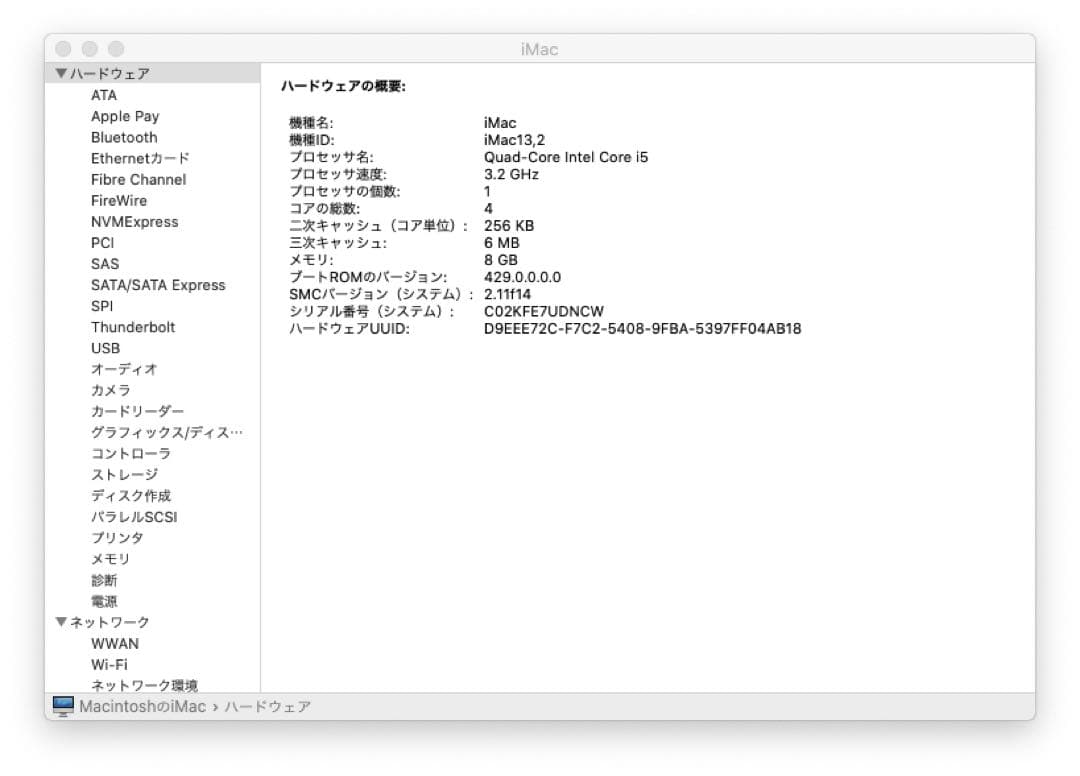This screenshot has width=1080, height=776.
Task: Collapse the ネットワーク section triangle
Action: pos(61,622)
